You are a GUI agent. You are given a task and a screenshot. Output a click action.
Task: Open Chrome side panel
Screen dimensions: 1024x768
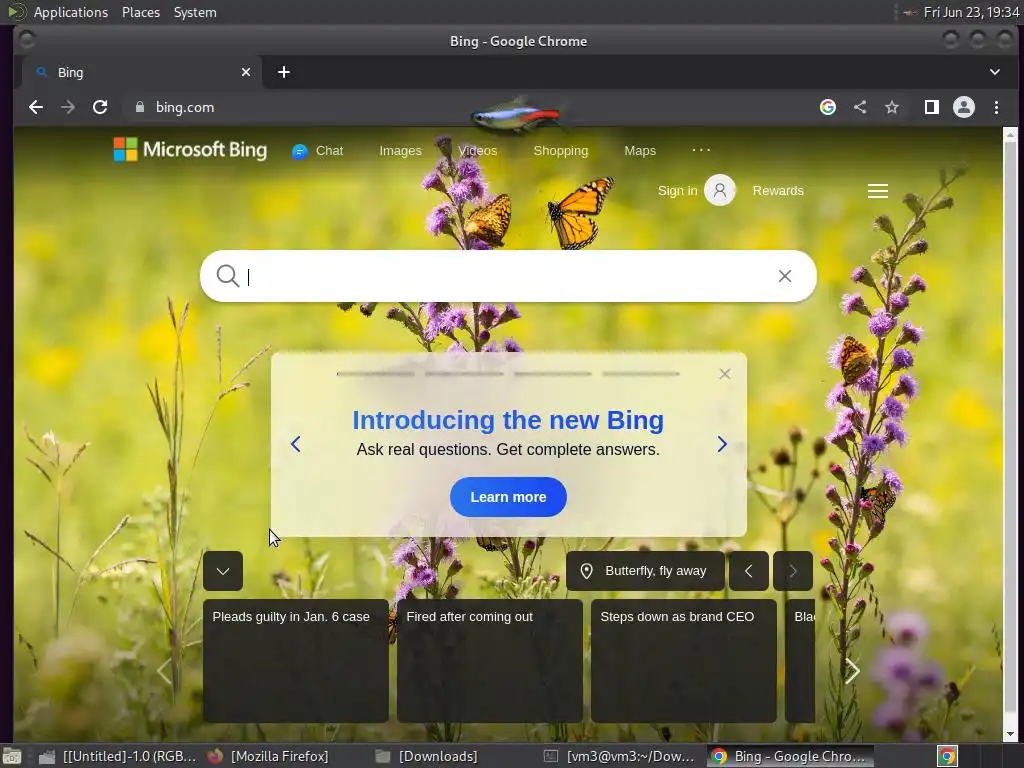tap(932, 107)
